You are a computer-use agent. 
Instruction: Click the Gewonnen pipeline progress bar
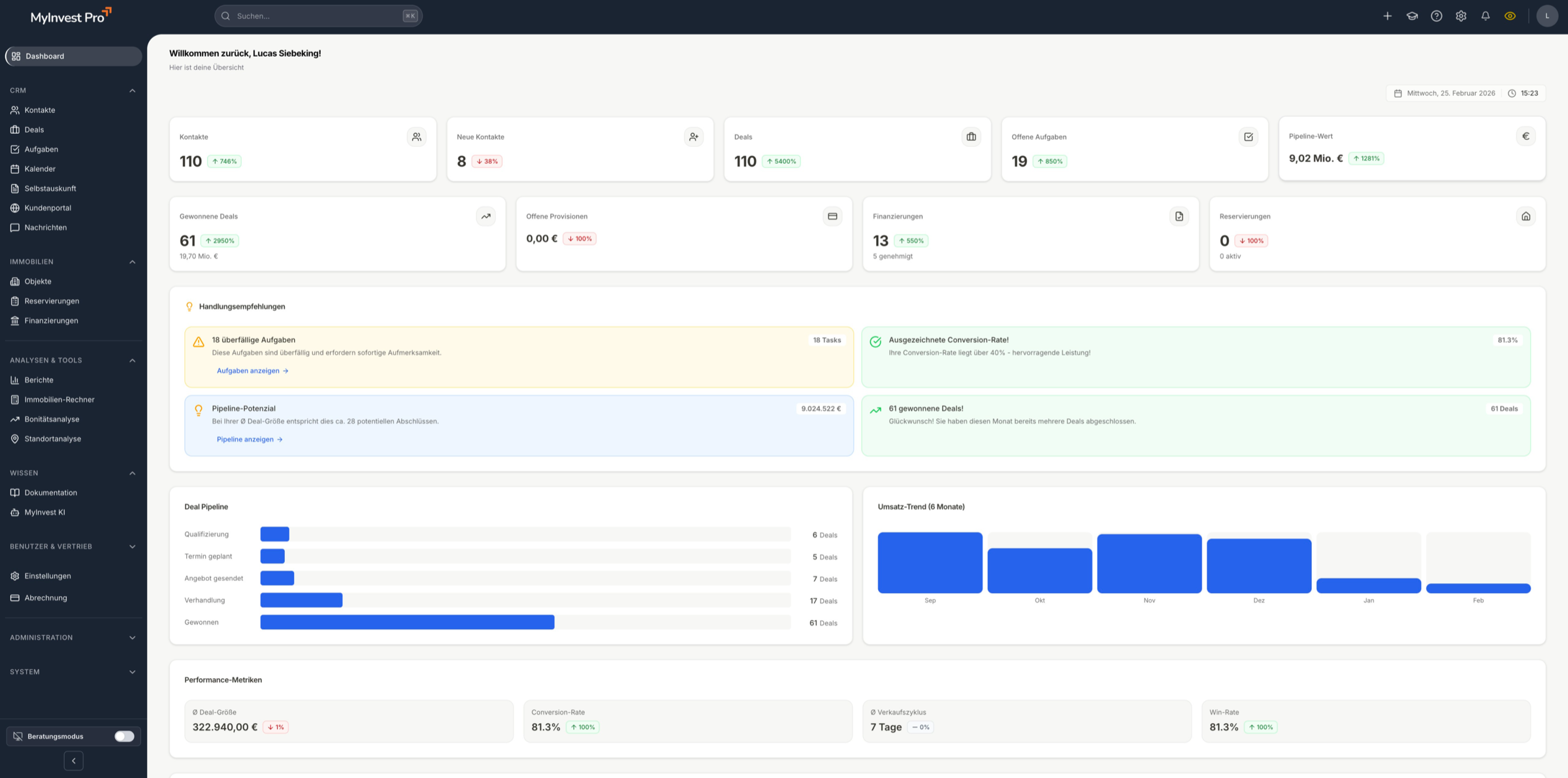(x=407, y=622)
